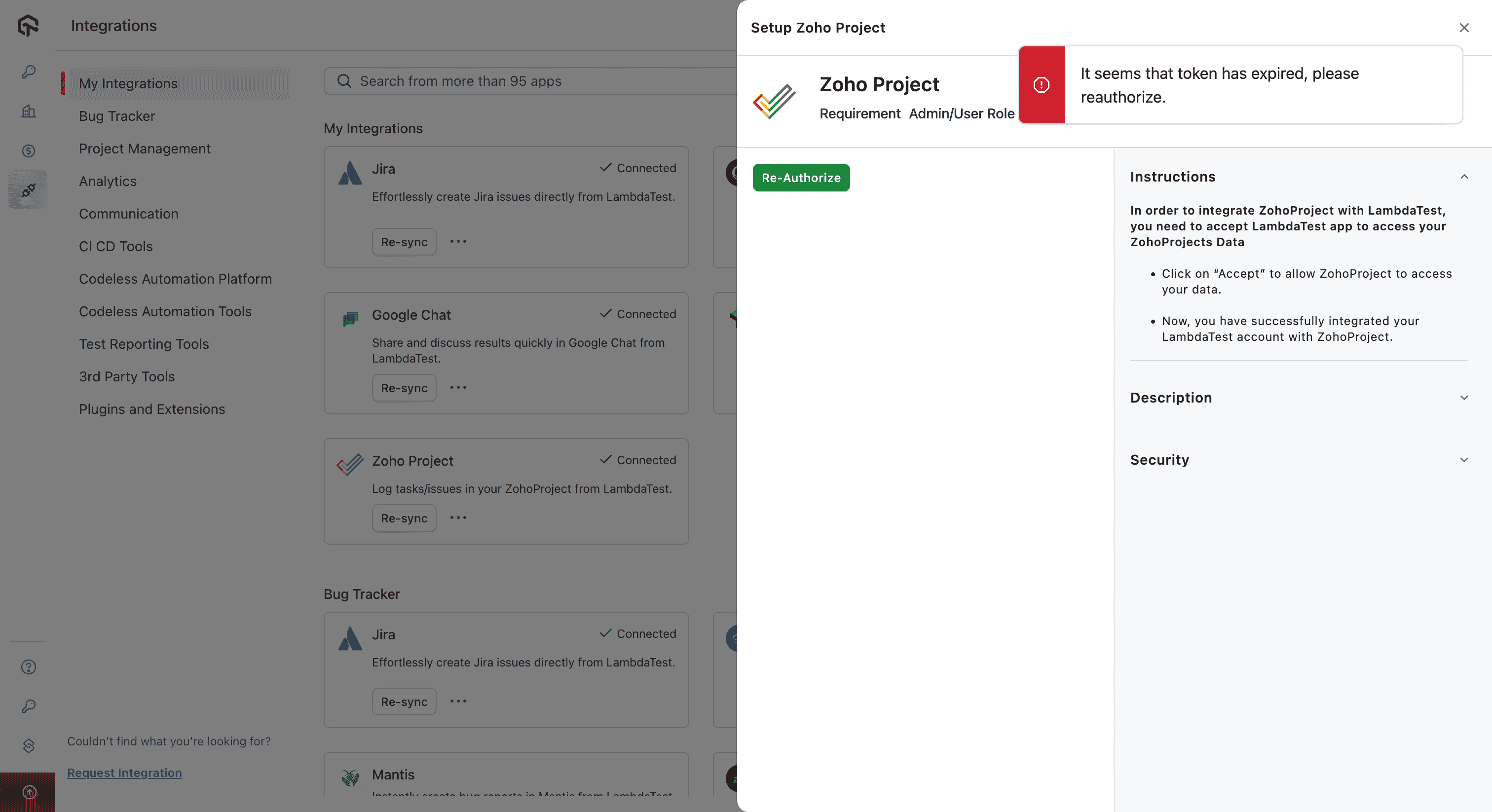Expand the Description section
The width and height of the screenshot is (1492, 812).
pos(1464,398)
